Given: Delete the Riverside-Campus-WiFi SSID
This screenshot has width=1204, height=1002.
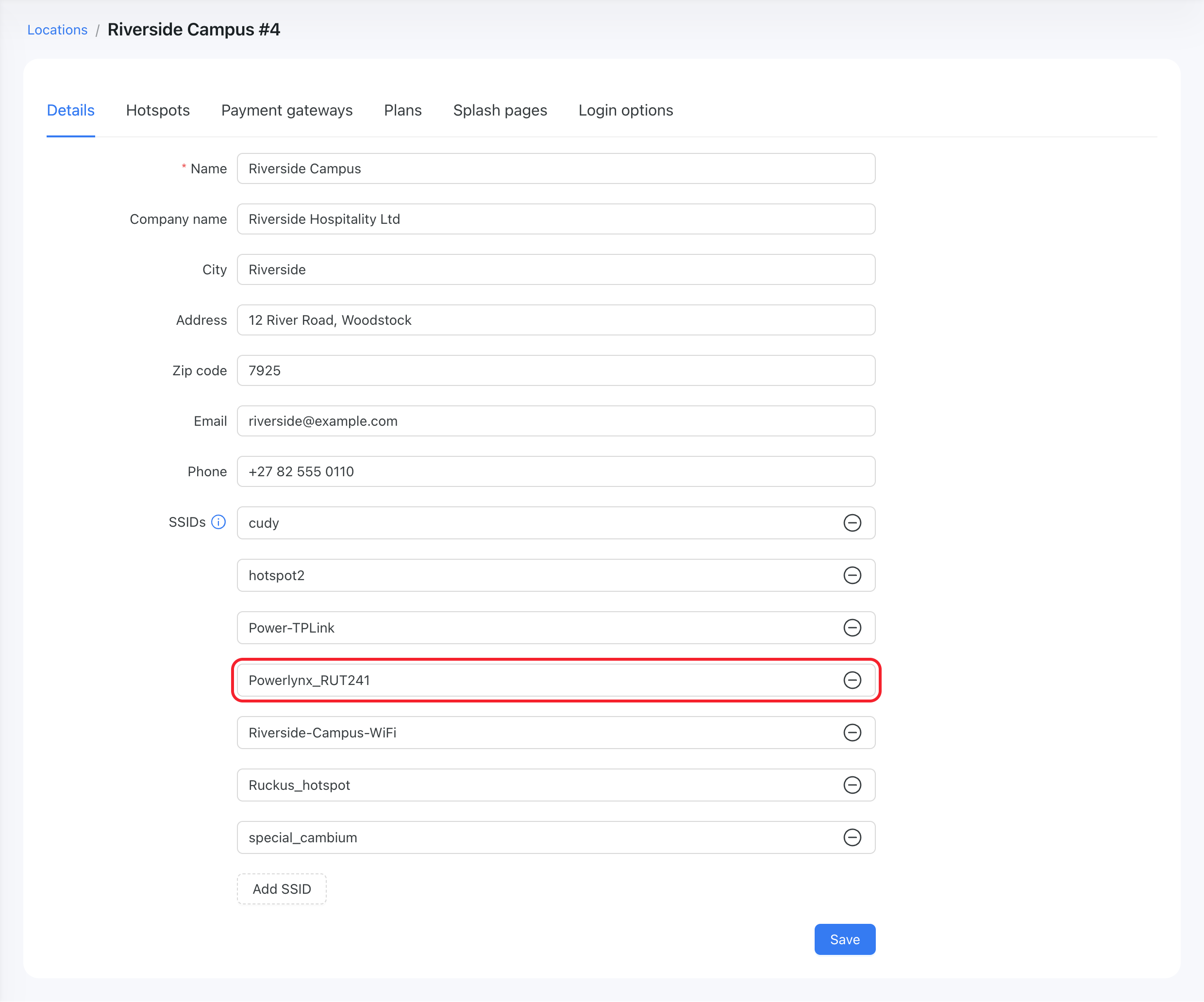Looking at the screenshot, I should [x=852, y=733].
